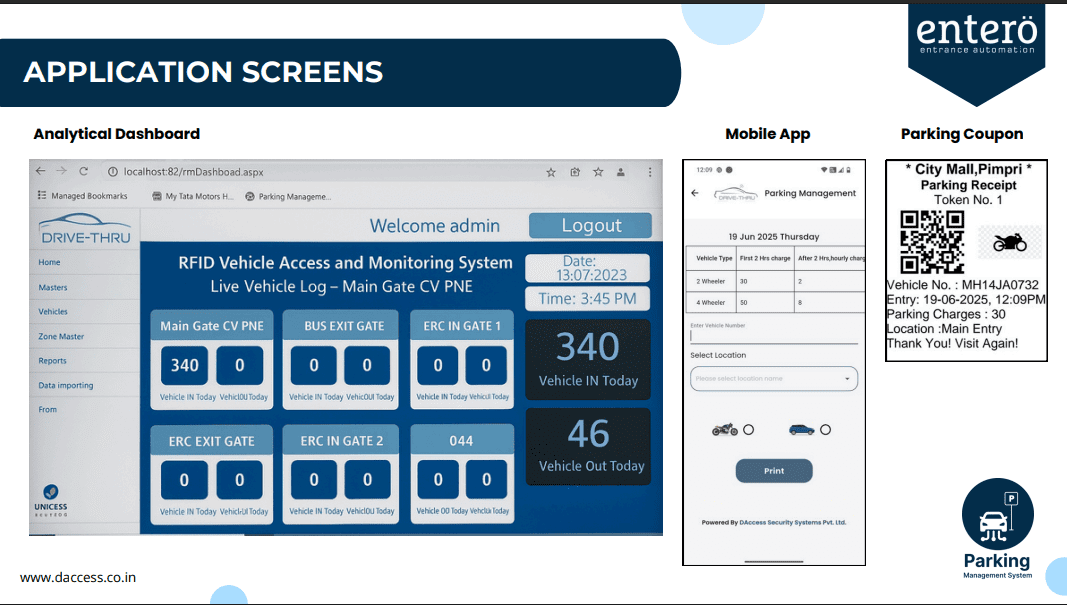
Task: Tap the mobile app back arrow
Action: pyautogui.click(x=696, y=193)
